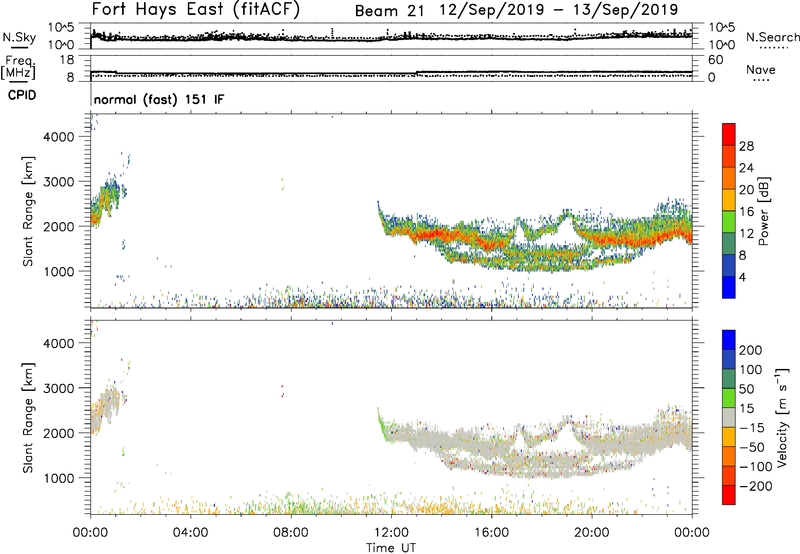Click the blue top segment of the Velocity colorbar
Screen dimensions: 800x554
click(x=729, y=340)
